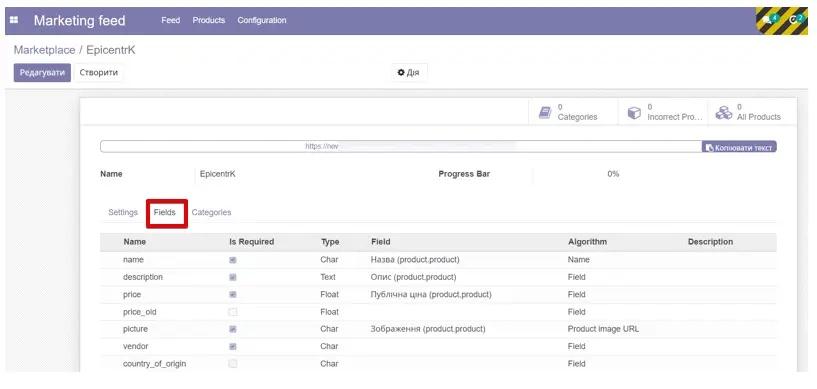This screenshot has height=389, width=817.
Task: Click the Створити button
Action: click(x=98, y=72)
